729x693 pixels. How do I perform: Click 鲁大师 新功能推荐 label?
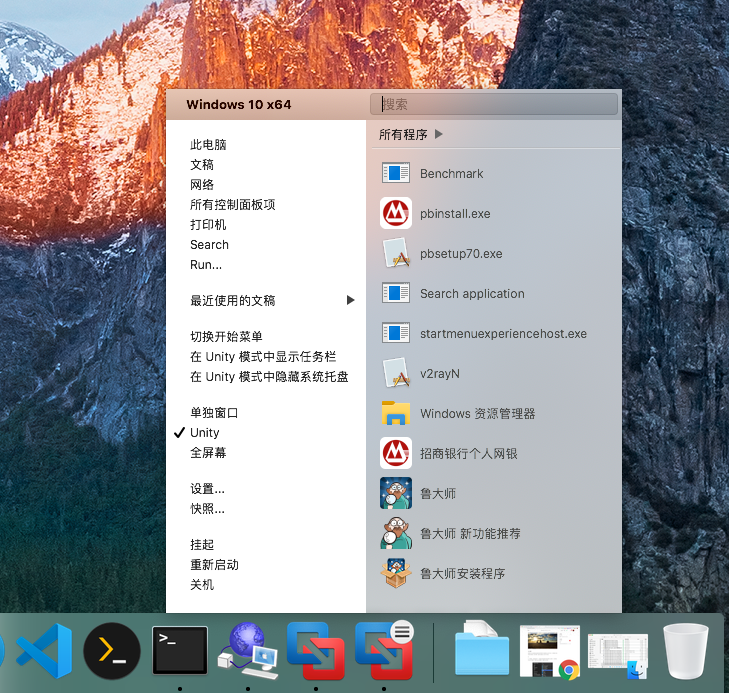tap(470, 533)
